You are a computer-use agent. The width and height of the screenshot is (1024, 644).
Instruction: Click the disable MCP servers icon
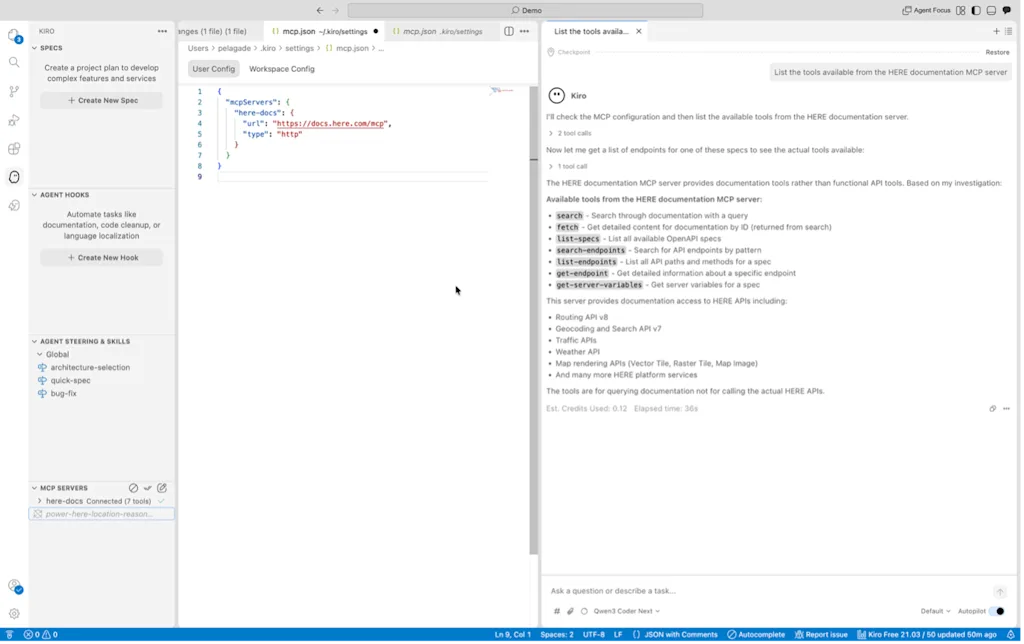[x=133, y=489]
